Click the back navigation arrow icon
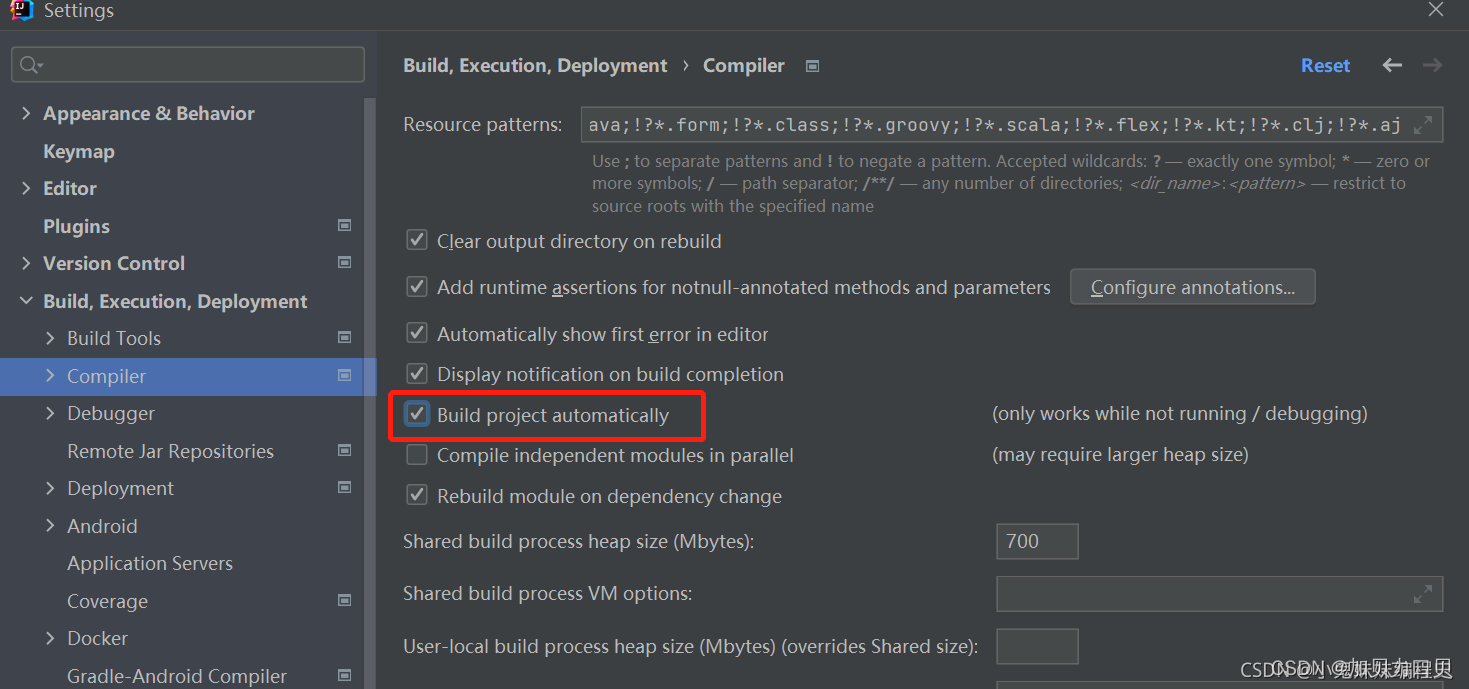 pyautogui.click(x=1392, y=65)
